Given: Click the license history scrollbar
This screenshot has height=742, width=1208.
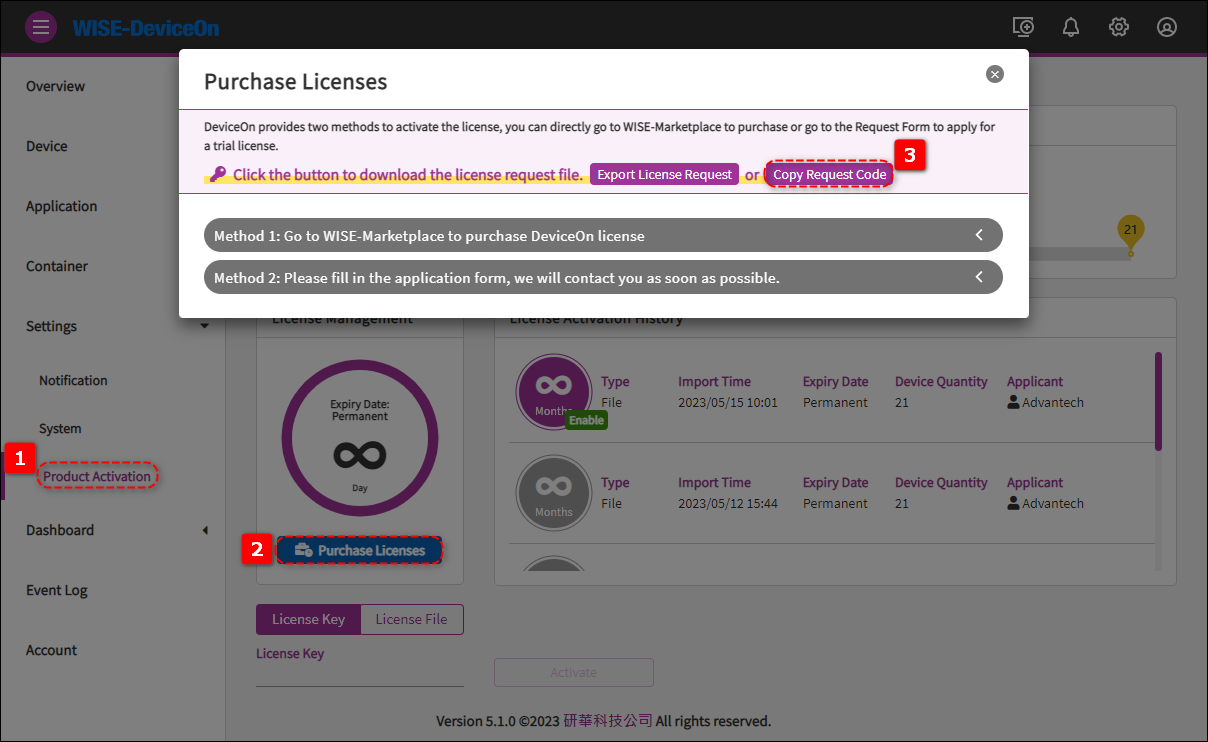Looking at the screenshot, I should (x=1158, y=401).
